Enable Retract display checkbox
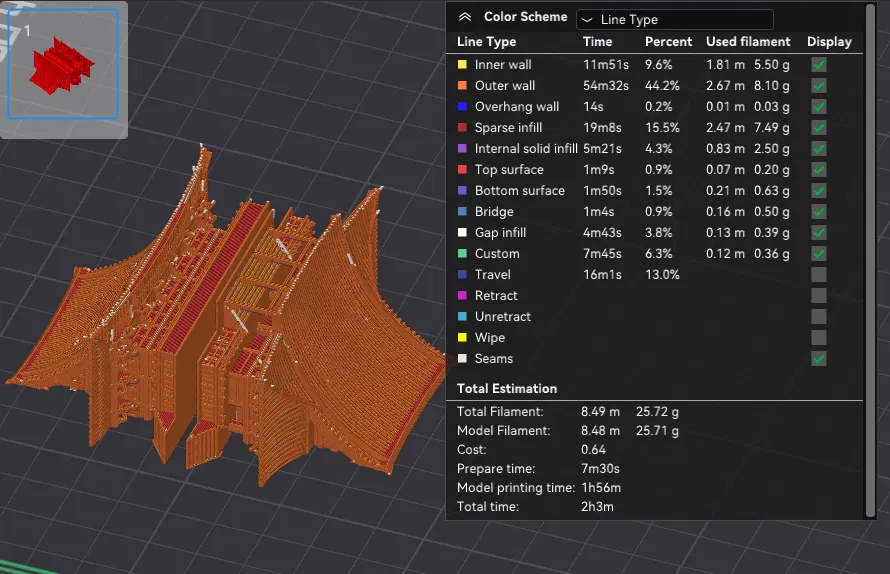 pos(819,295)
